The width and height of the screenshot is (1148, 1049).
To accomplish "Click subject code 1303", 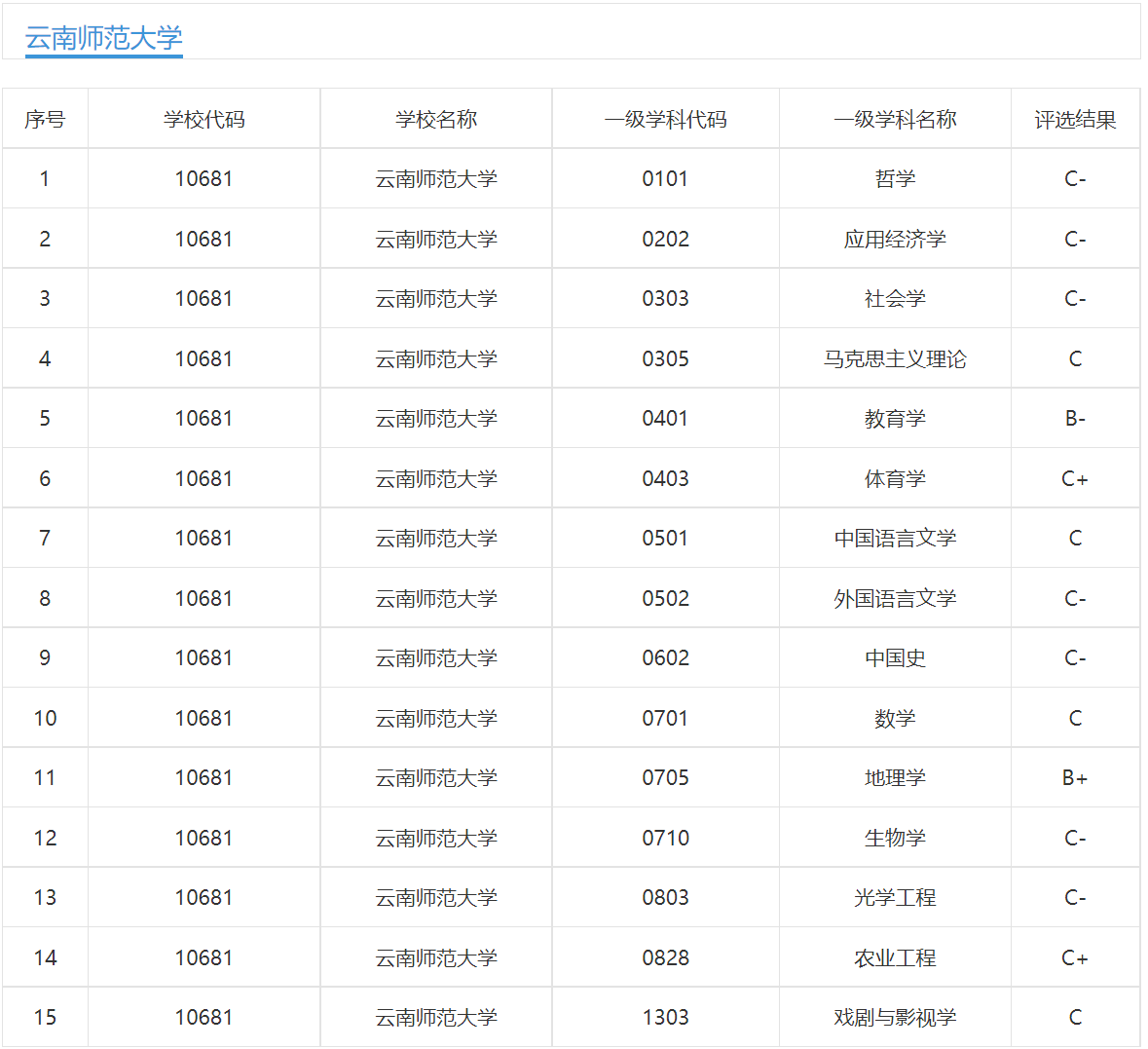I will click(665, 1018).
